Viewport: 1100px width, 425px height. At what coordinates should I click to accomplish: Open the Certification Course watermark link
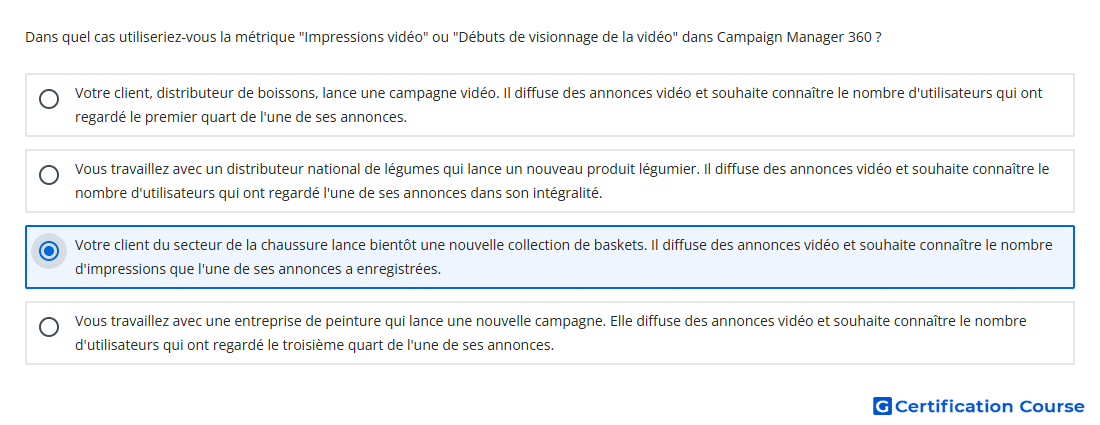pyautogui.click(x=979, y=406)
